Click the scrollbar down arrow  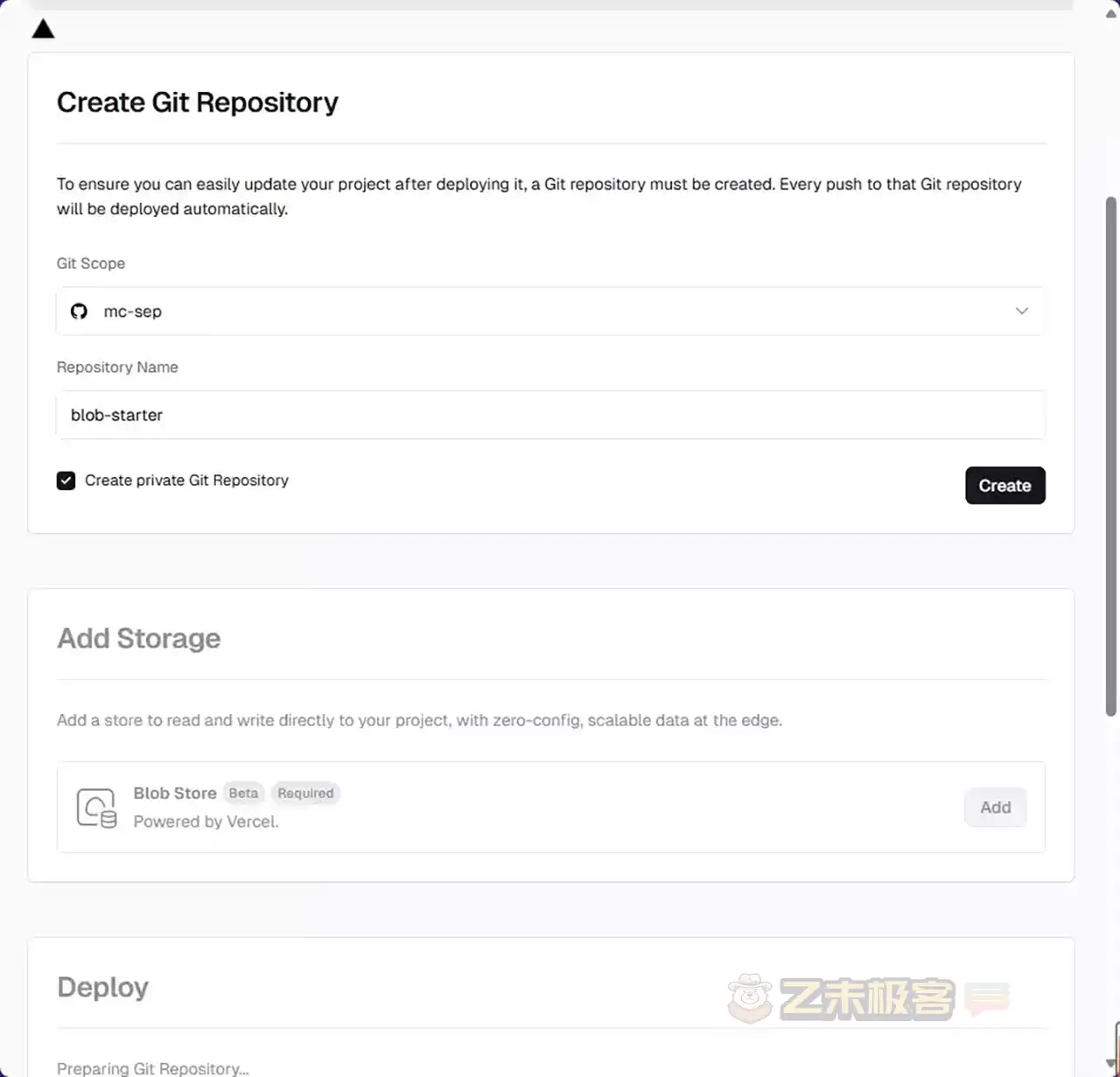coord(1111,1064)
